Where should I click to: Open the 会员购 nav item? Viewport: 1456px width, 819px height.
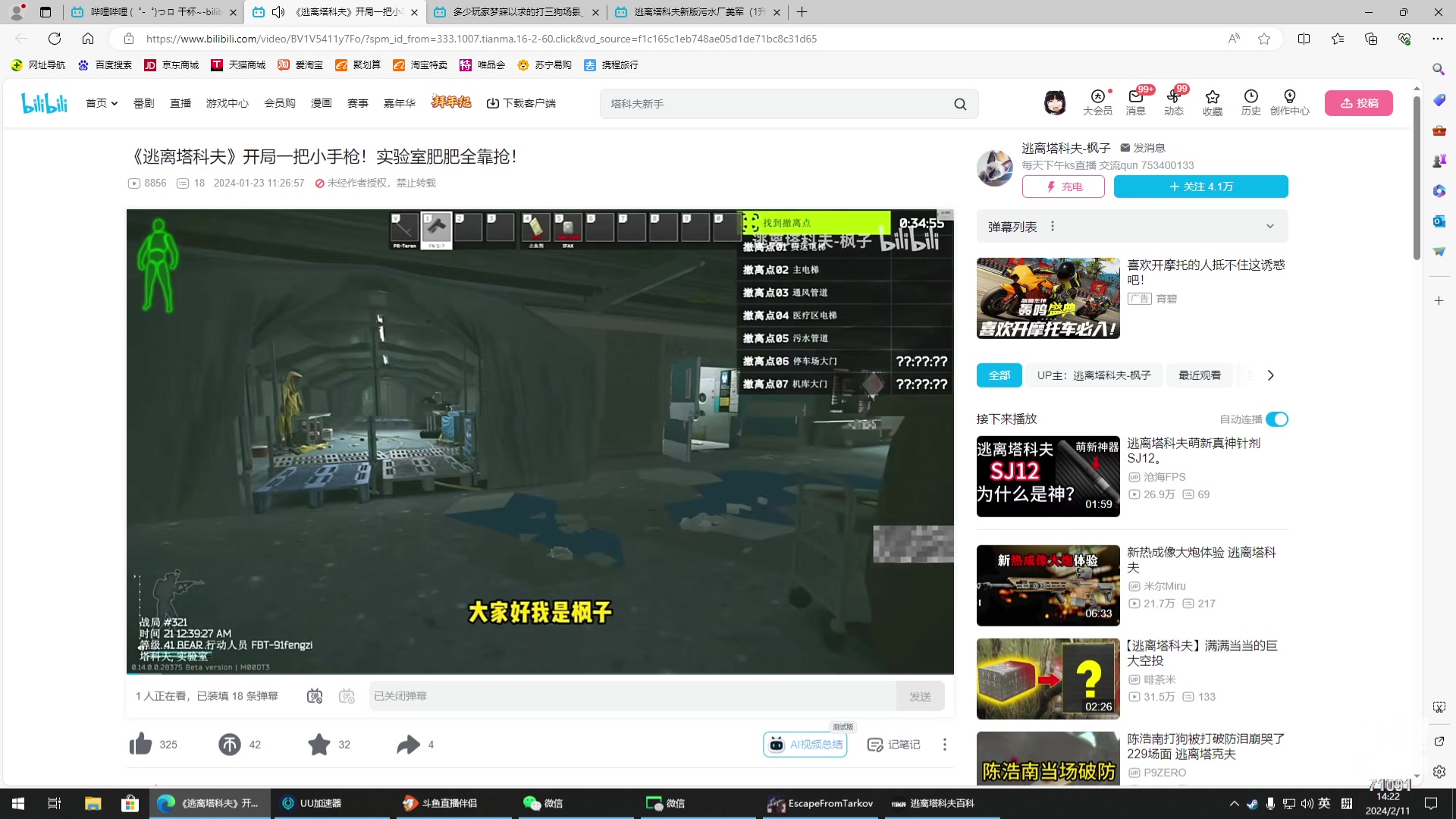[x=280, y=103]
